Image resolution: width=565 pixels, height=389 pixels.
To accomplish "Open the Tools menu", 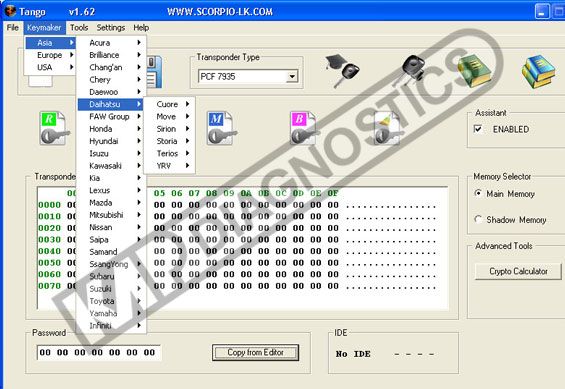I will [79, 28].
